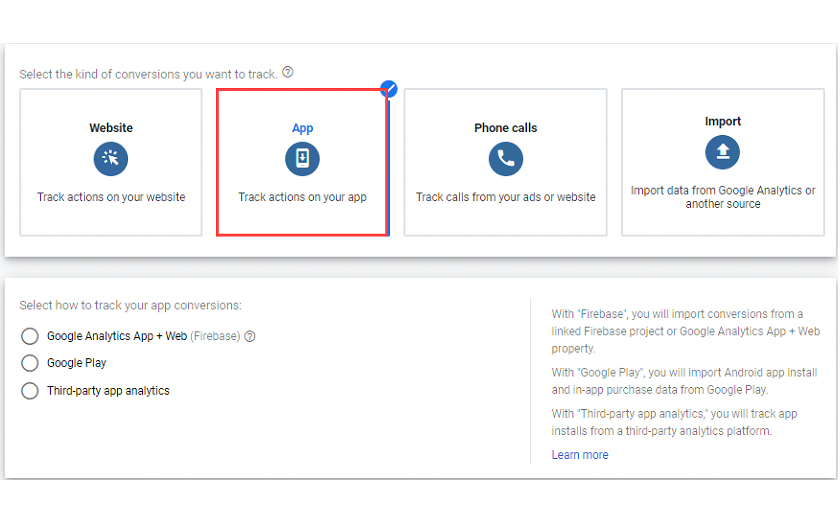Click 'Third-party app analytics' option label
The height and width of the screenshot is (524, 840).
[x=108, y=391]
